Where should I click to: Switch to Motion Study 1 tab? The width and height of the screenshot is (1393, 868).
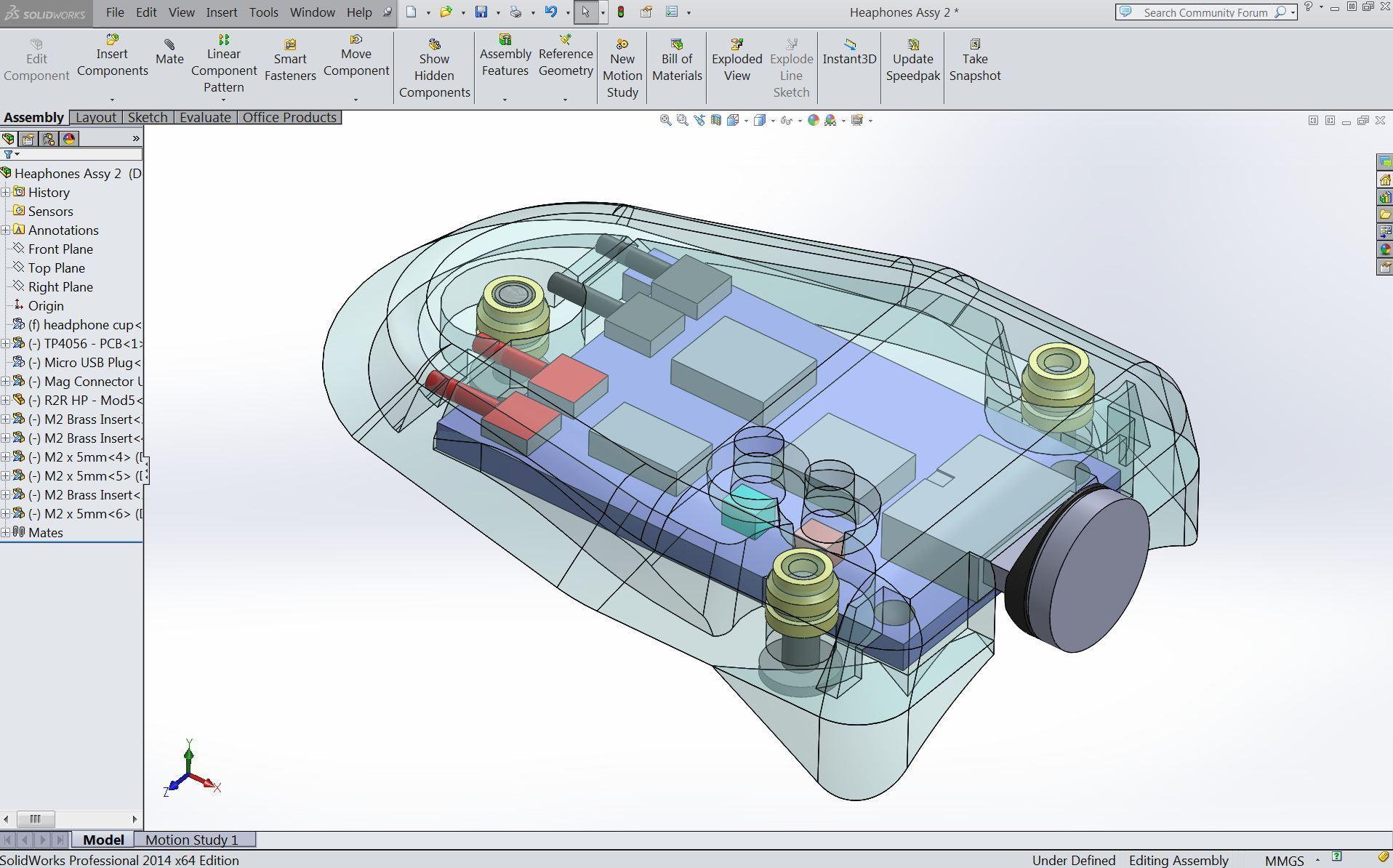[192, 840]
